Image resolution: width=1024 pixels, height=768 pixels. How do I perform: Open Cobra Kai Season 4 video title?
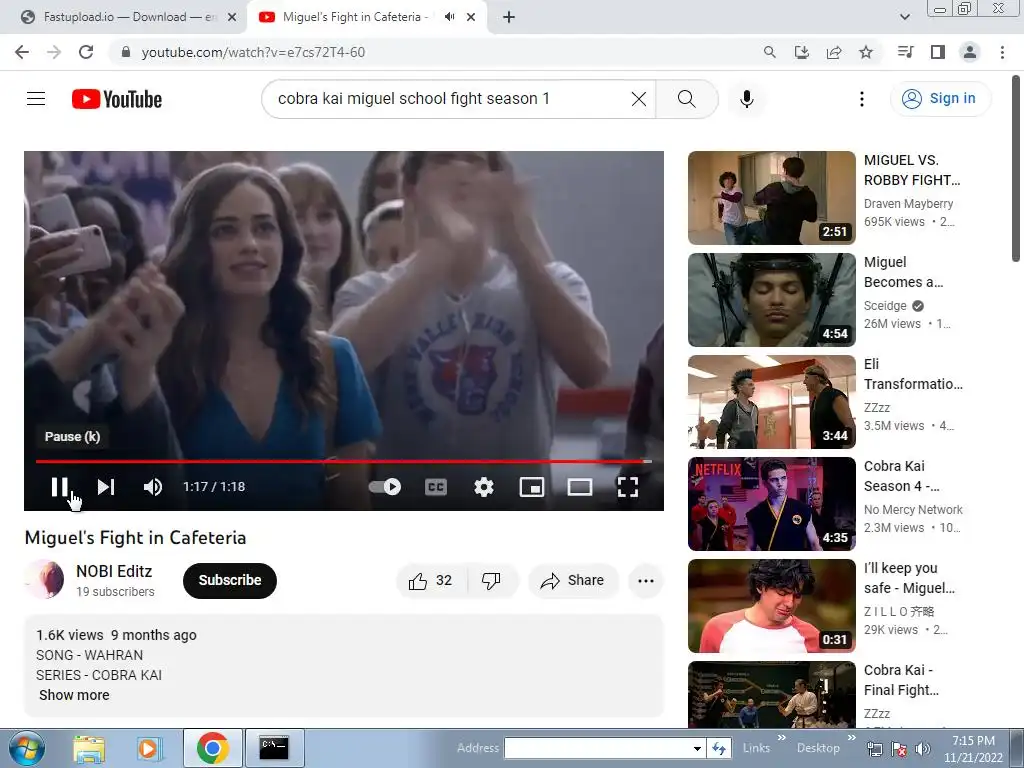click(901, 476)
